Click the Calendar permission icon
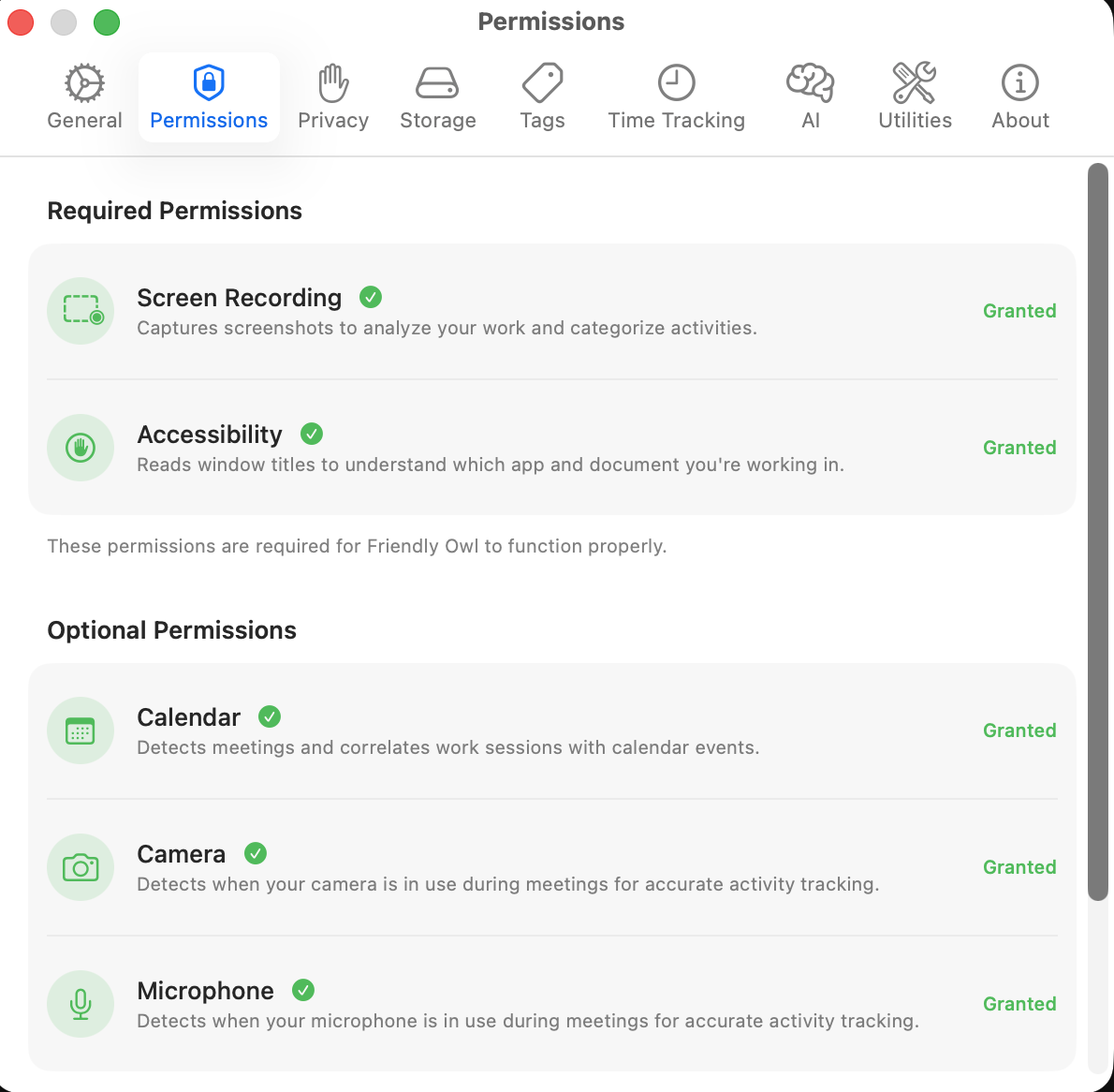The image size is (1114, 1092). point(81,730)
